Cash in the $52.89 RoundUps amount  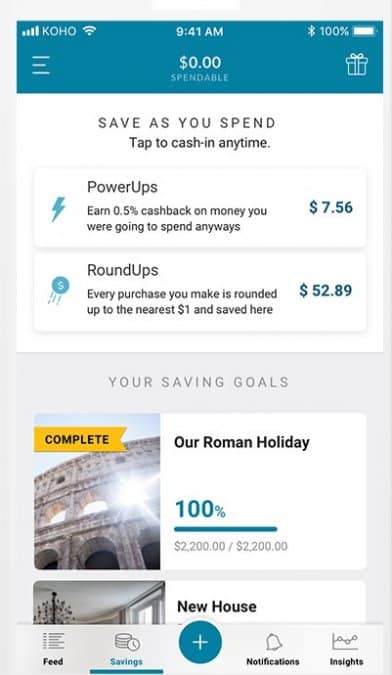[326, 291]
